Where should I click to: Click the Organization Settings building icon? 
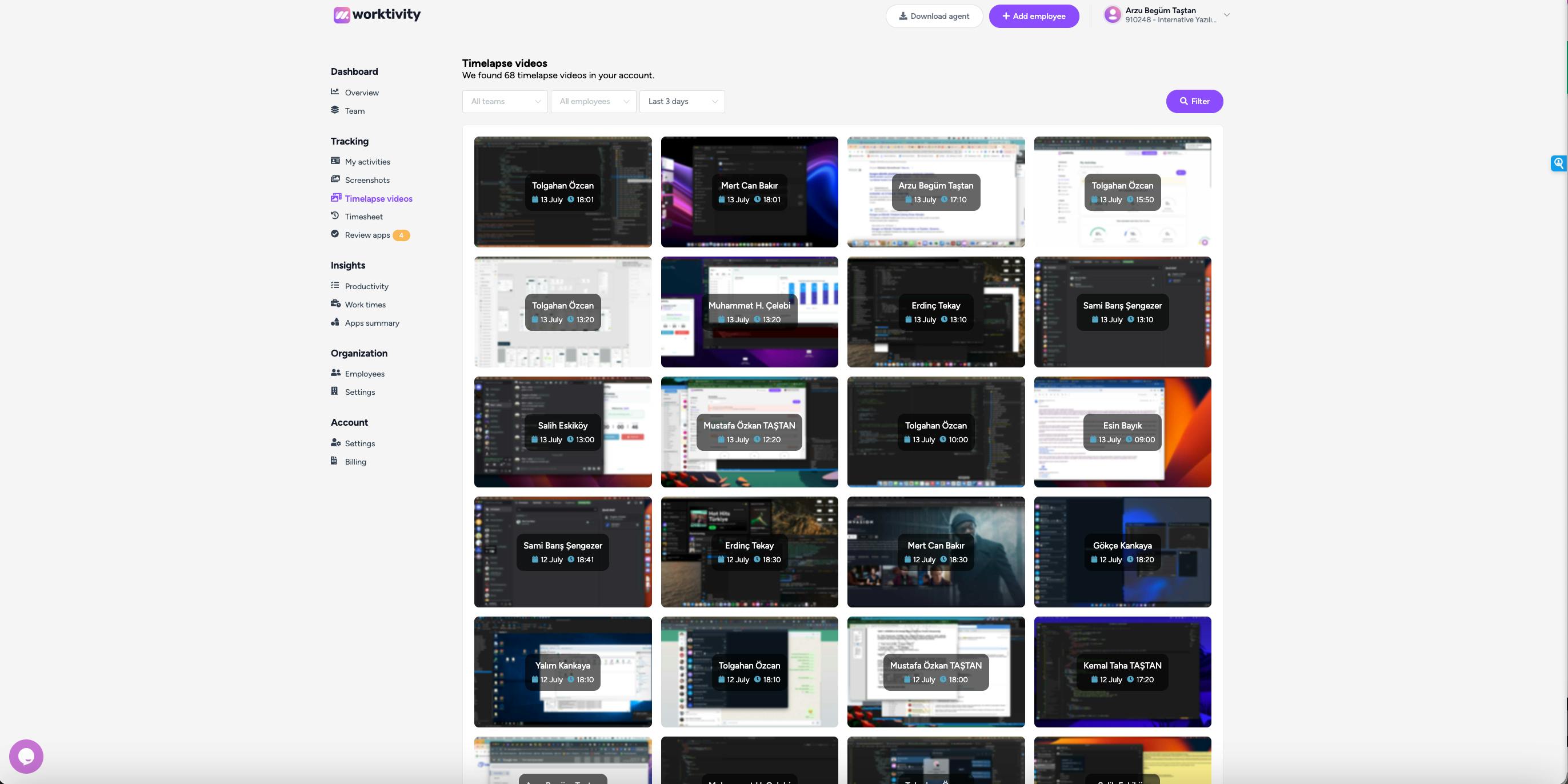click(334, 391)
